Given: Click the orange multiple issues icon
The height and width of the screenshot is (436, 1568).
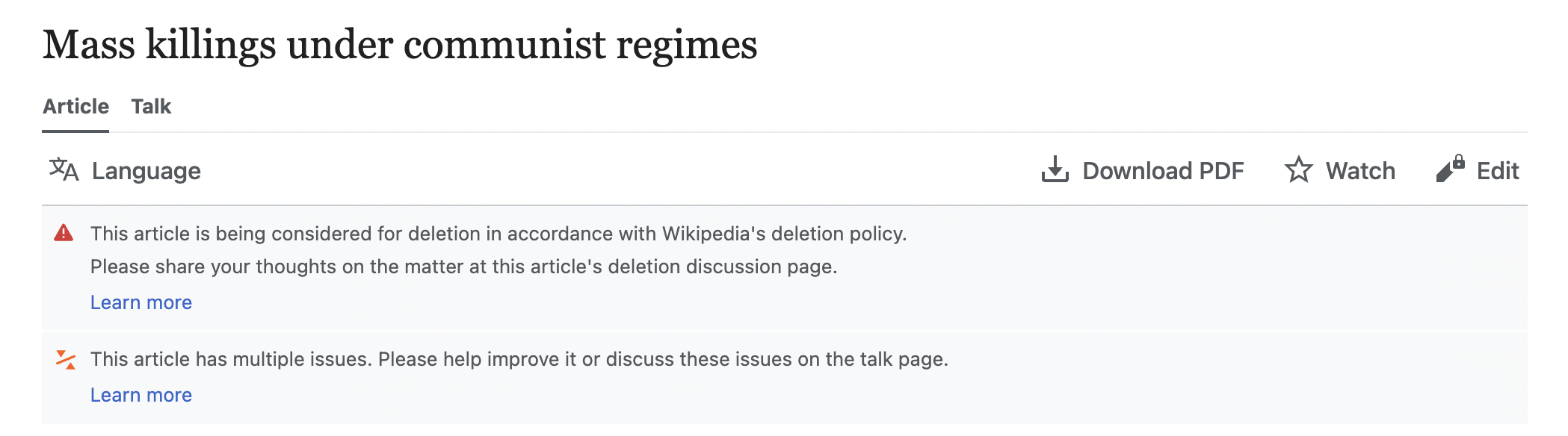Looking at the screenshot, I should pyautogui.click(x=66, y=360).
